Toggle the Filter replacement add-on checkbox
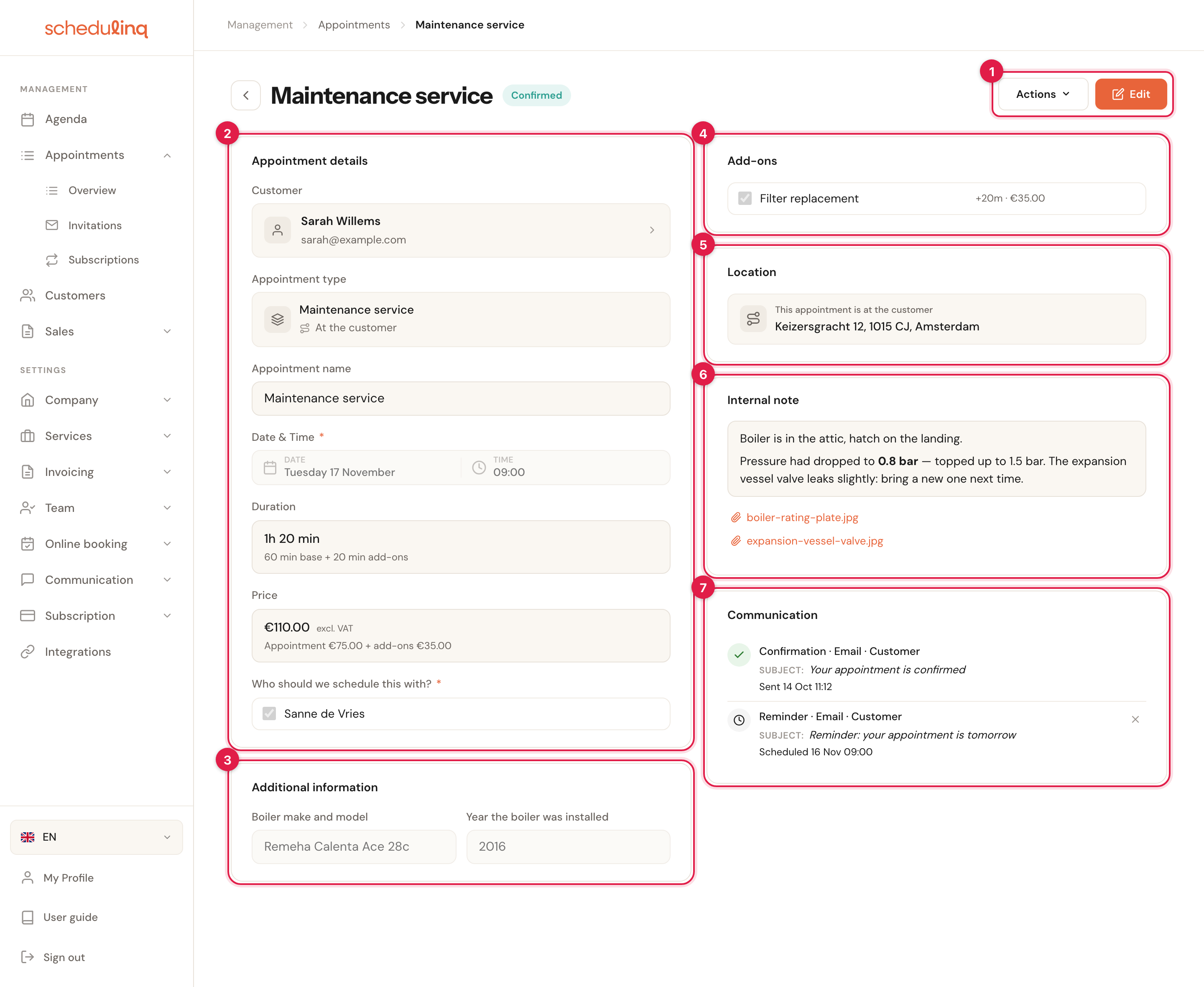The image size is (1204, 987). tap(745, 198)
